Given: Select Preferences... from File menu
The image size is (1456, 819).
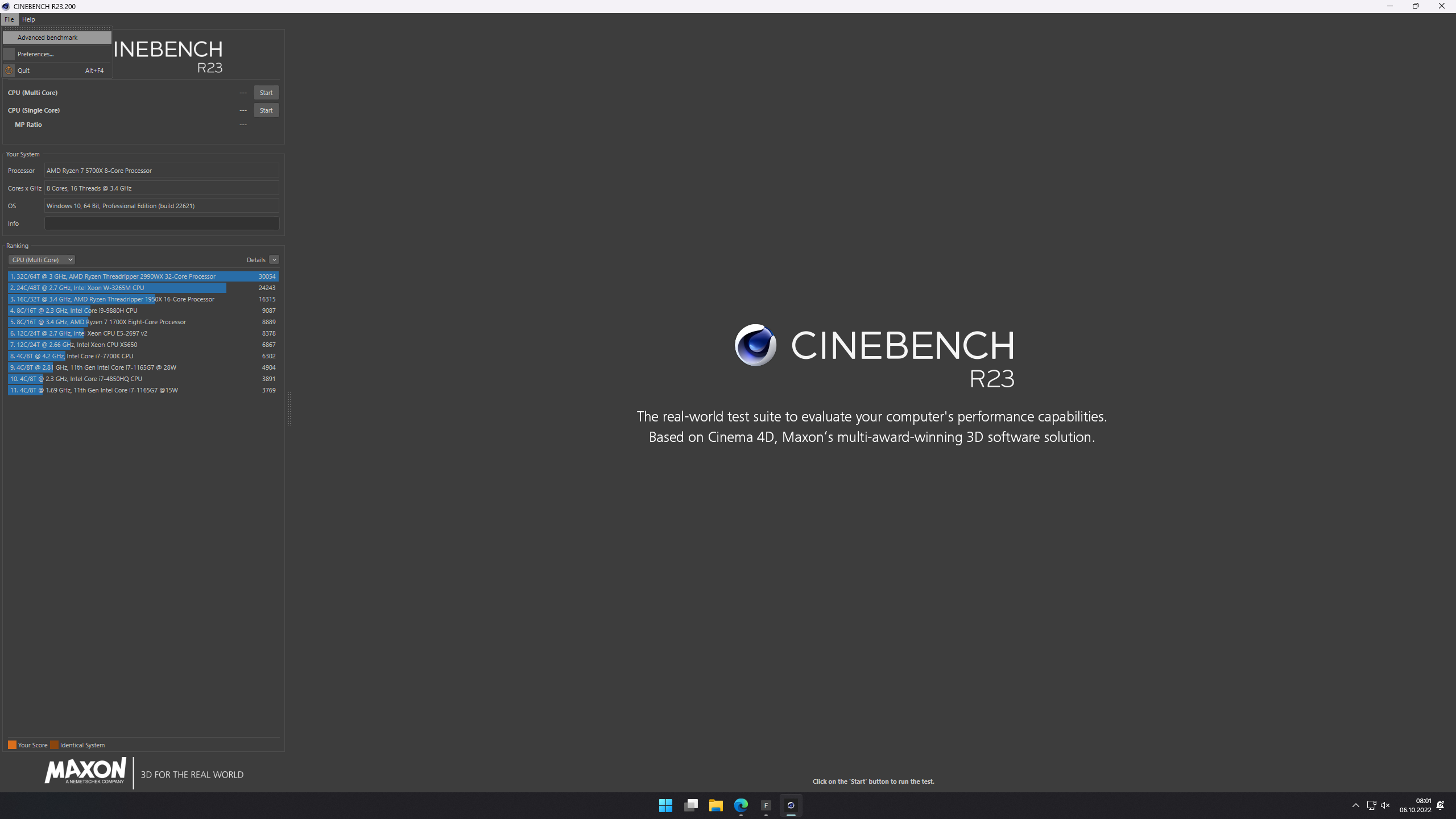Looking at the screenshot, I should click(36, 54).
